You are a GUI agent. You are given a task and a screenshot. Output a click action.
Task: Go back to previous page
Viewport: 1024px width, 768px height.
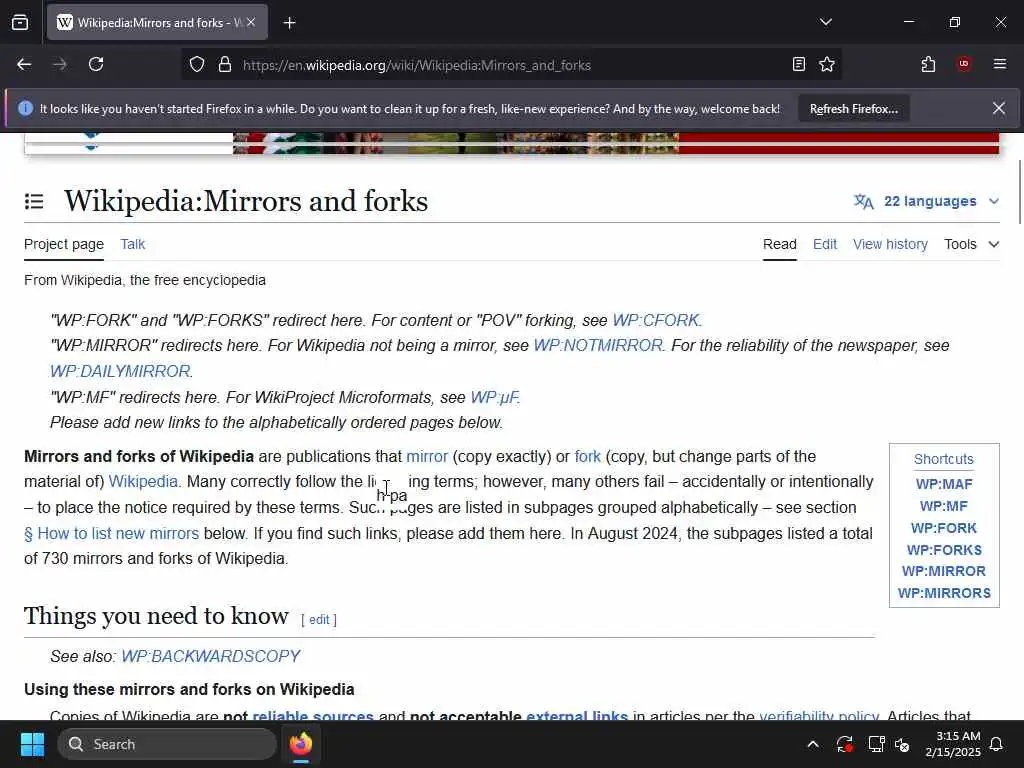[24, 65]
